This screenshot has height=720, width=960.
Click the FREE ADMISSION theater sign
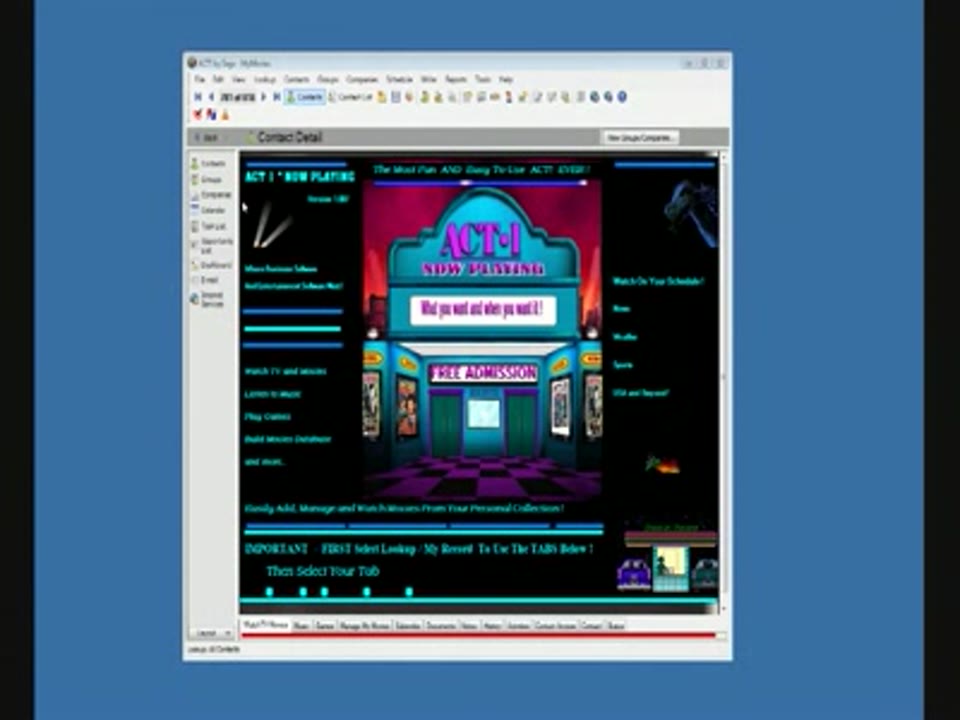click(483, 373)
